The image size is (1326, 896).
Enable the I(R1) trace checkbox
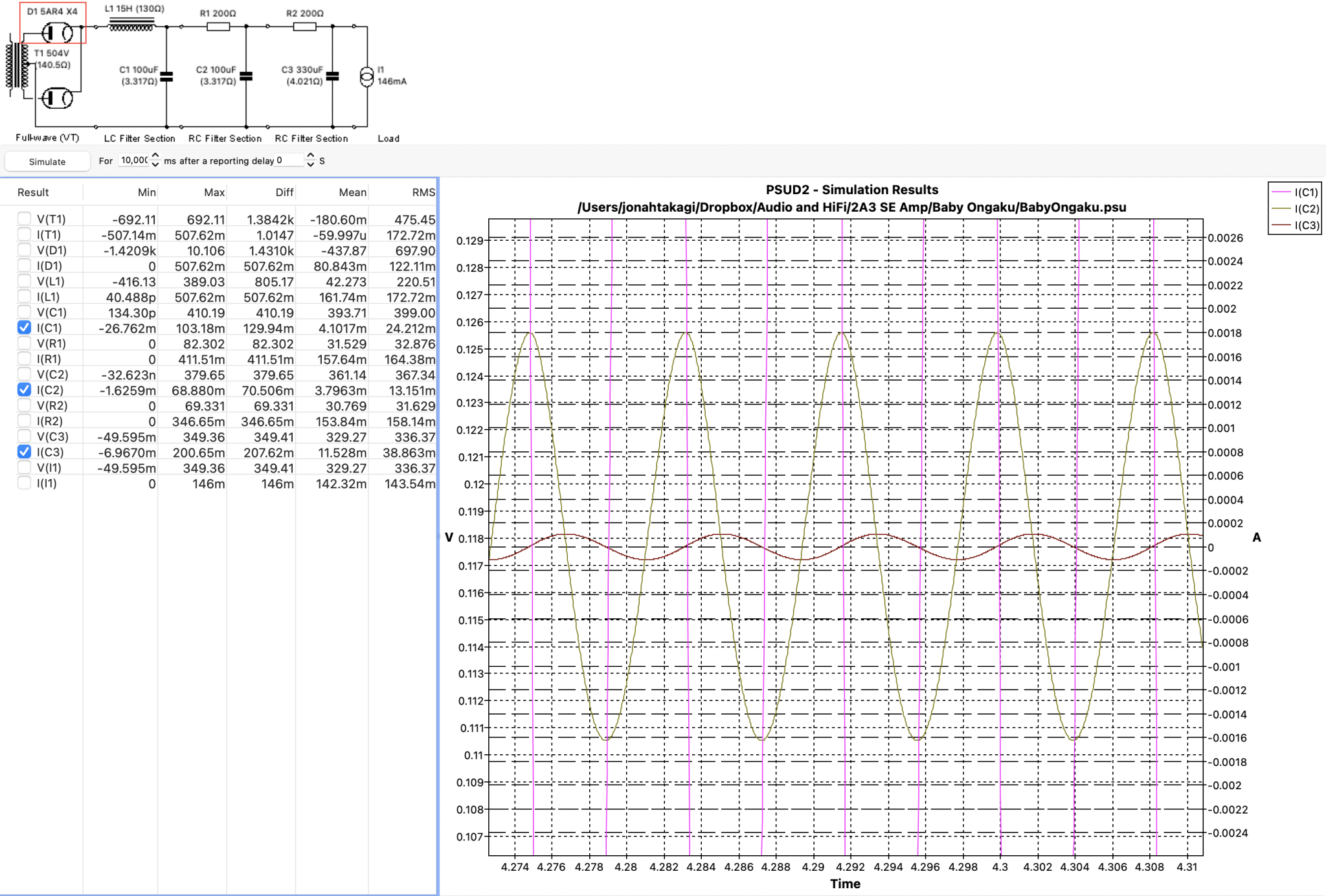[24, 359]
